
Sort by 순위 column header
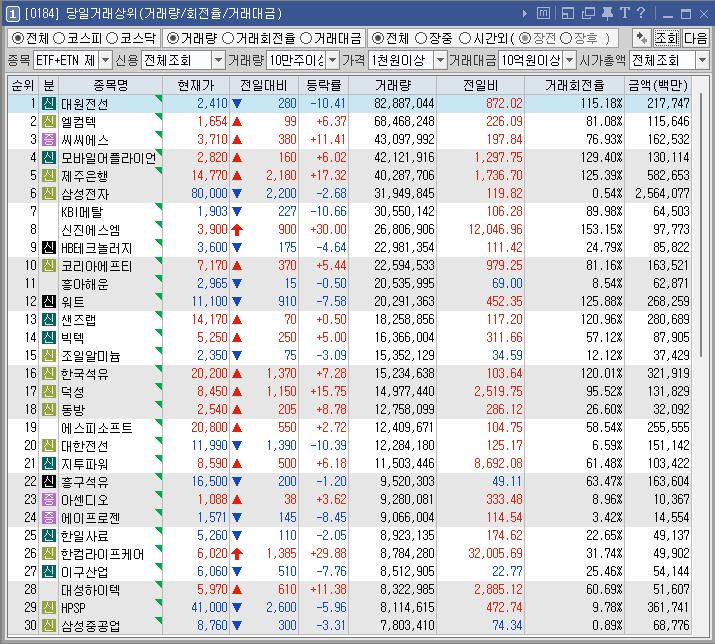pyautogui.click(x=23, y=86)
